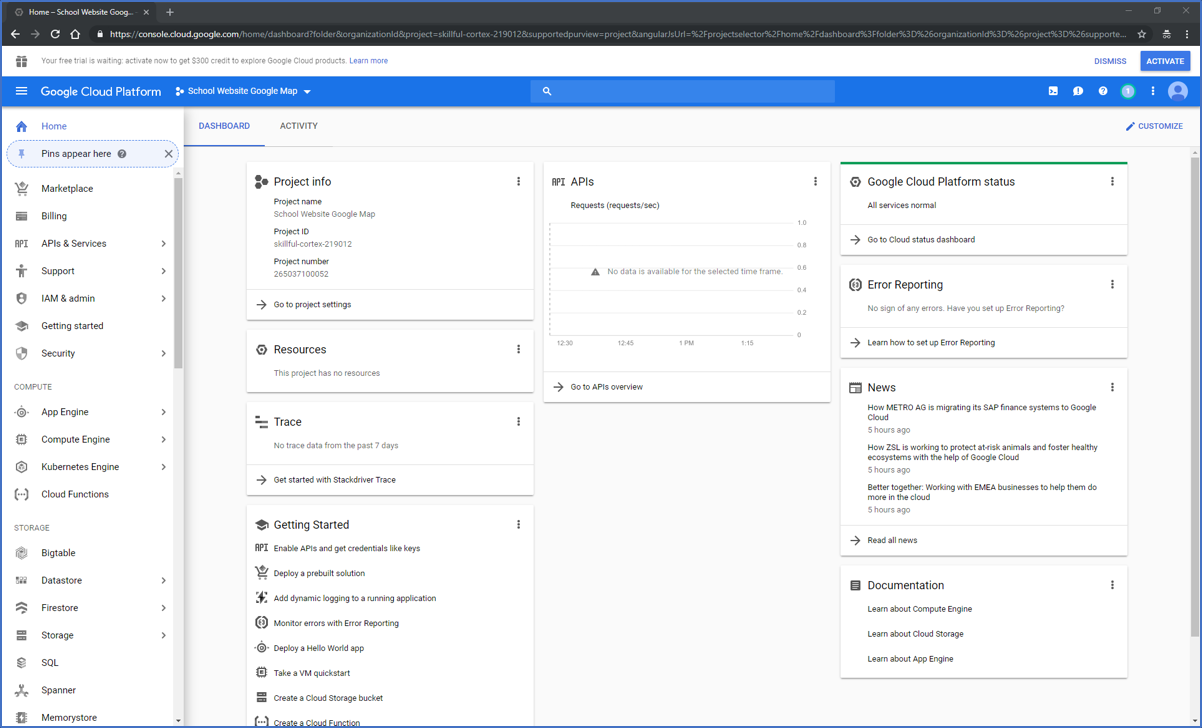Expand the Support submenu arrow
1202x728 pixels.
163,271
